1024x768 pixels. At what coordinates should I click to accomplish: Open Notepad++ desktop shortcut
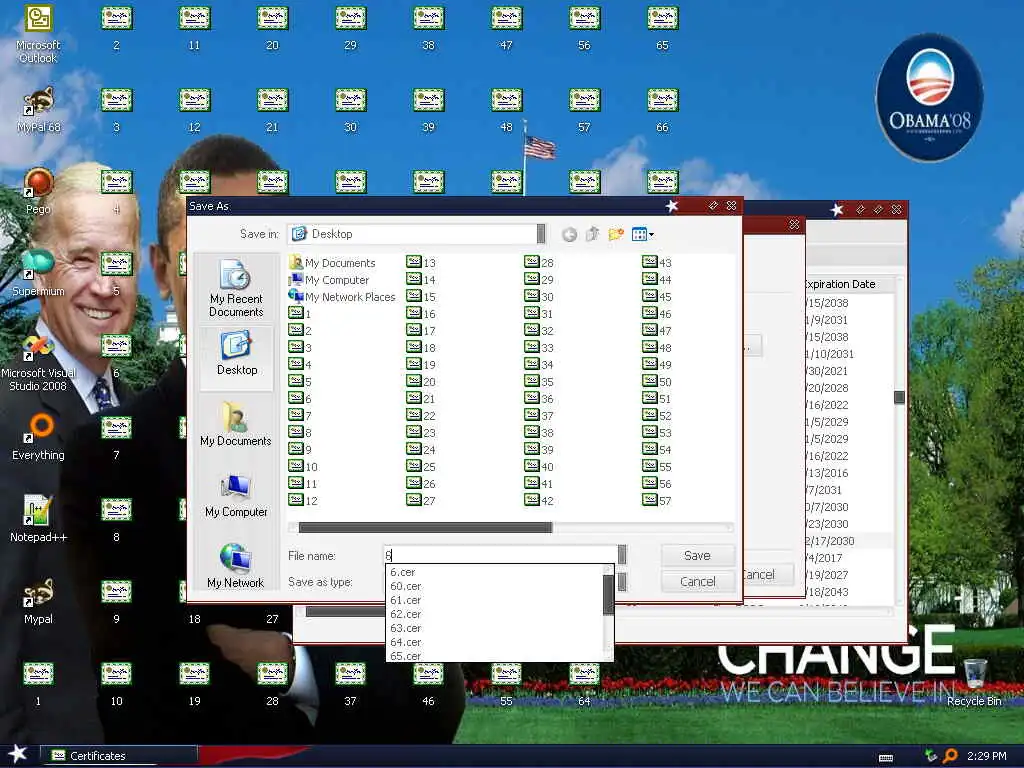[38, 519]
